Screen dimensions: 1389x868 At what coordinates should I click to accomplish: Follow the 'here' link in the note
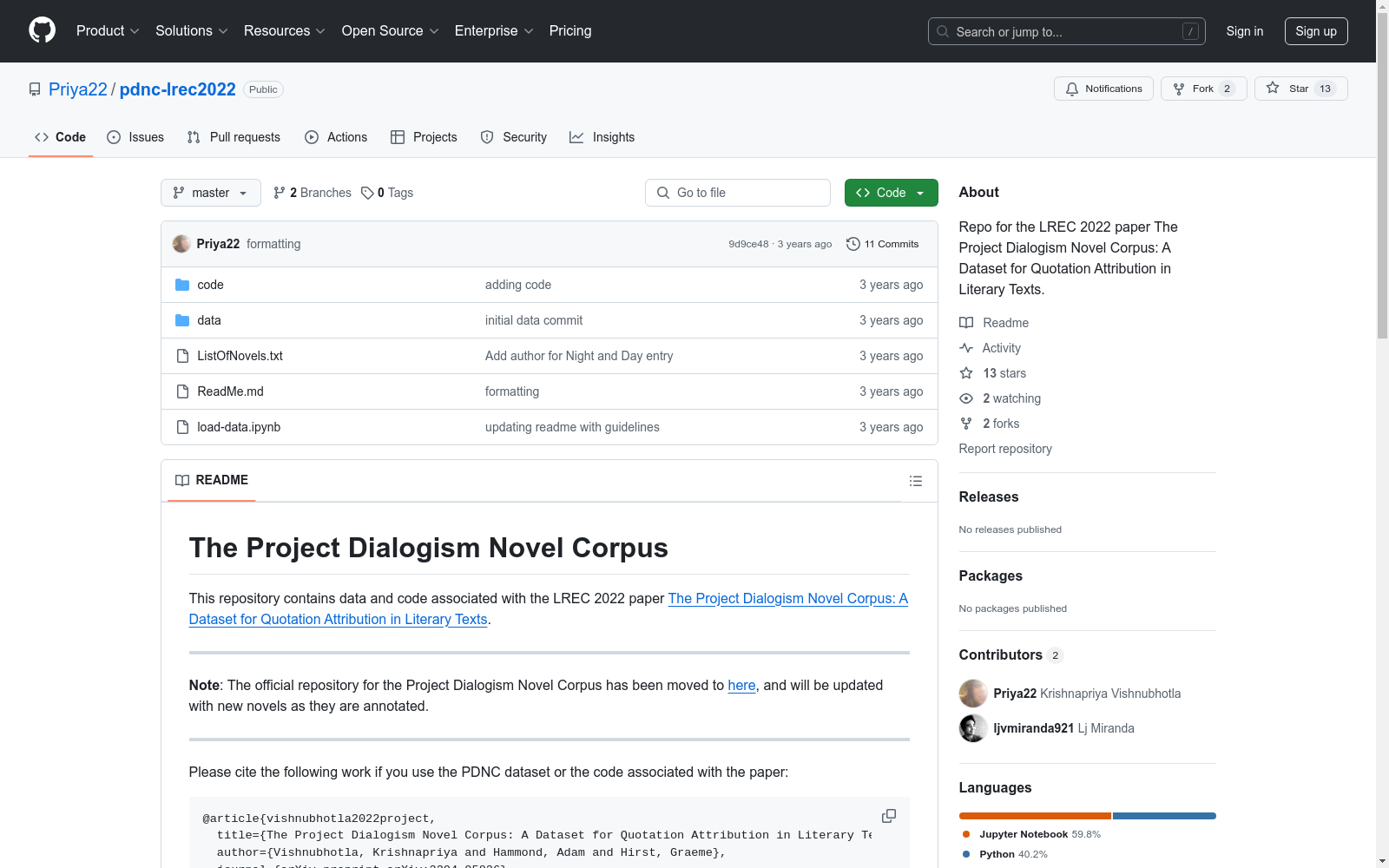click(741, 686)
